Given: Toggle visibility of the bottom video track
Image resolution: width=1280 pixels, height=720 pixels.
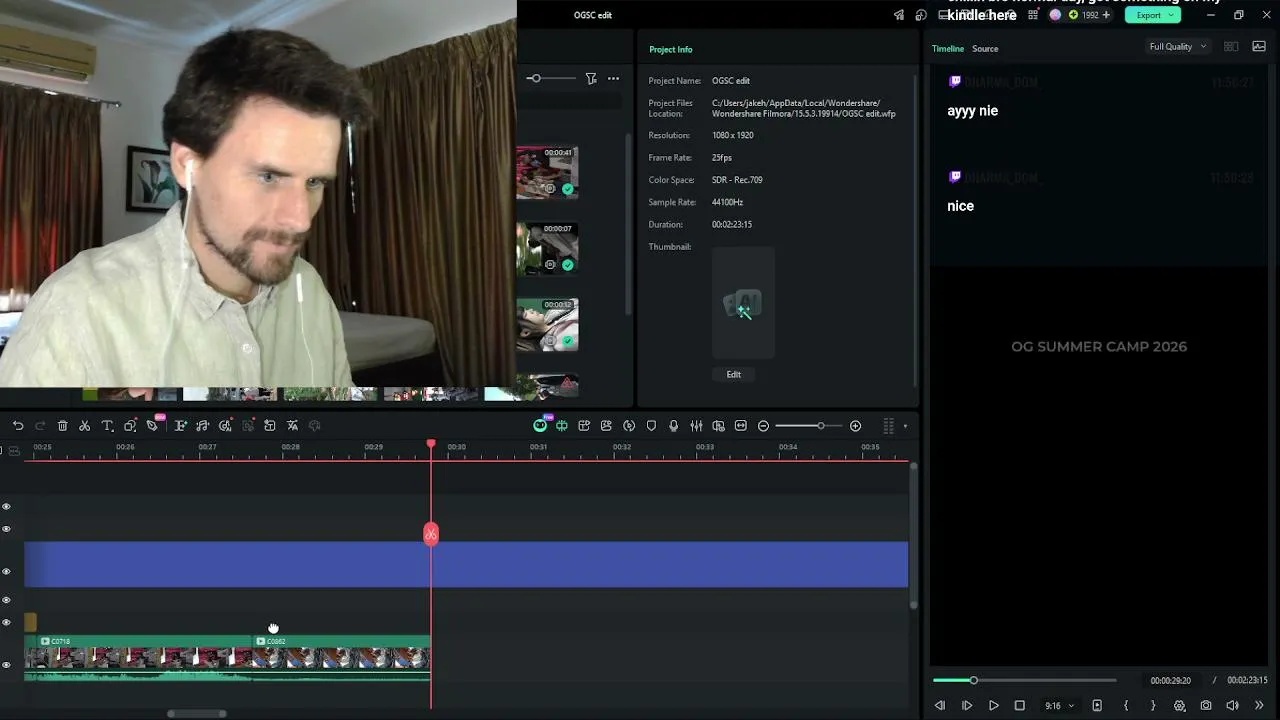Looking at the screenshot, I should click(x=6, y=665).
